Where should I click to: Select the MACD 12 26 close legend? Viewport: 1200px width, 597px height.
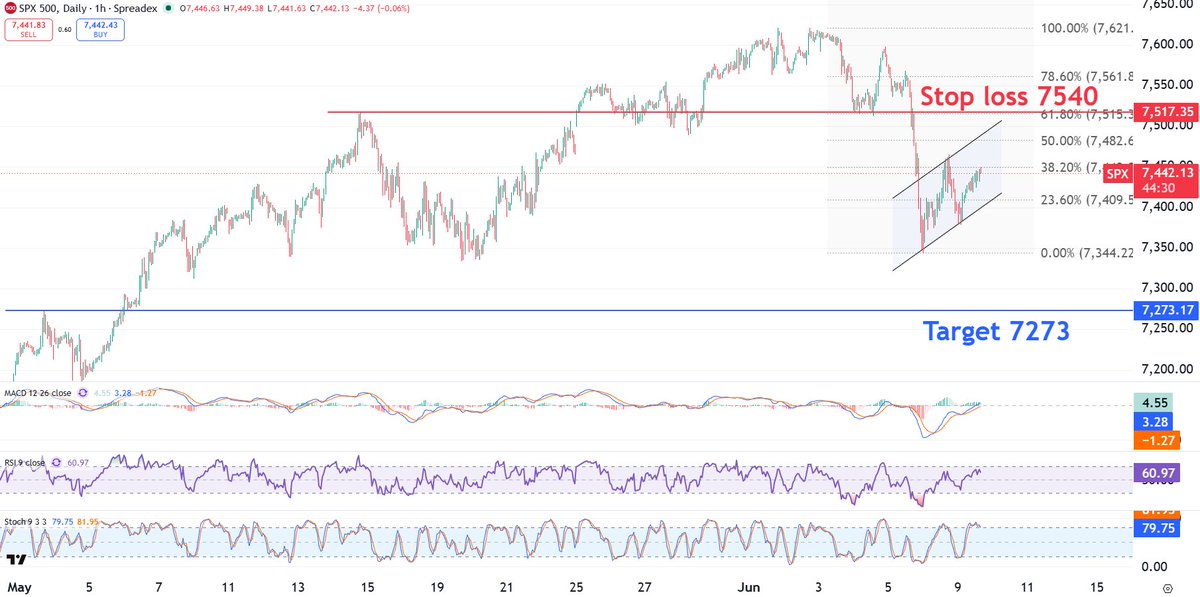(x=36, y=393)
